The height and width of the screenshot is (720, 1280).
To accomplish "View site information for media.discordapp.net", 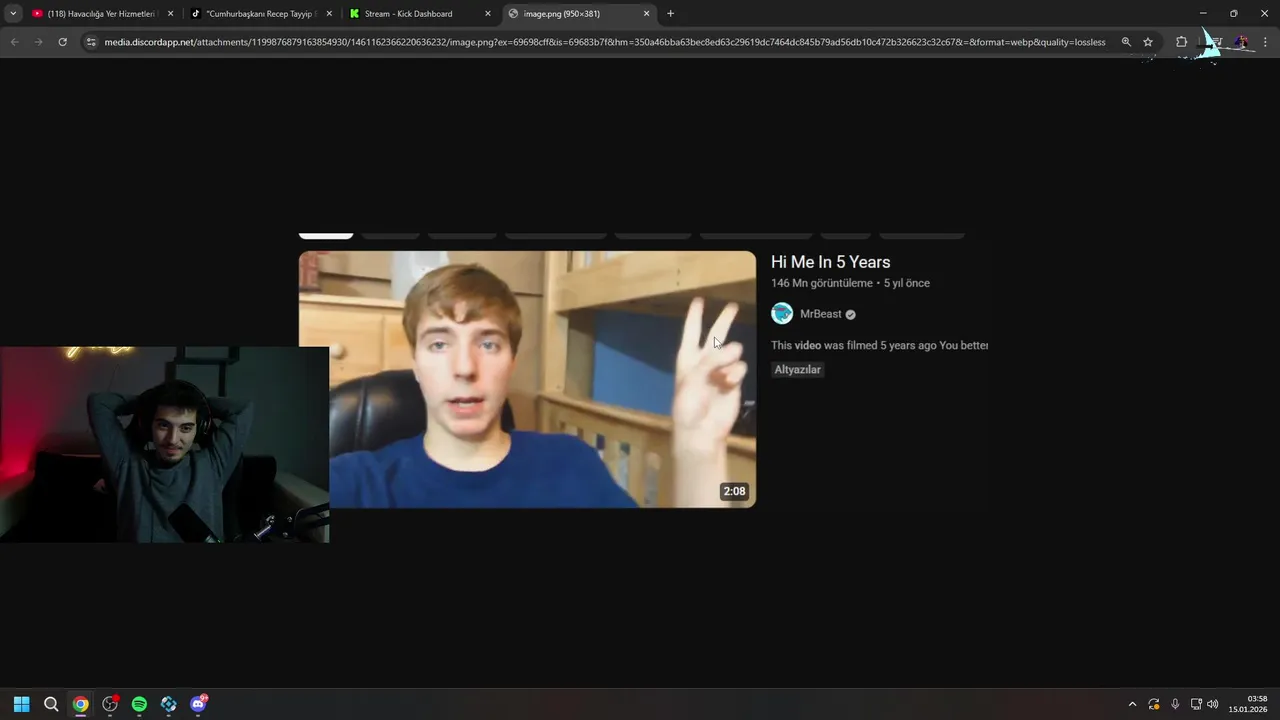I will click(91, 42).
